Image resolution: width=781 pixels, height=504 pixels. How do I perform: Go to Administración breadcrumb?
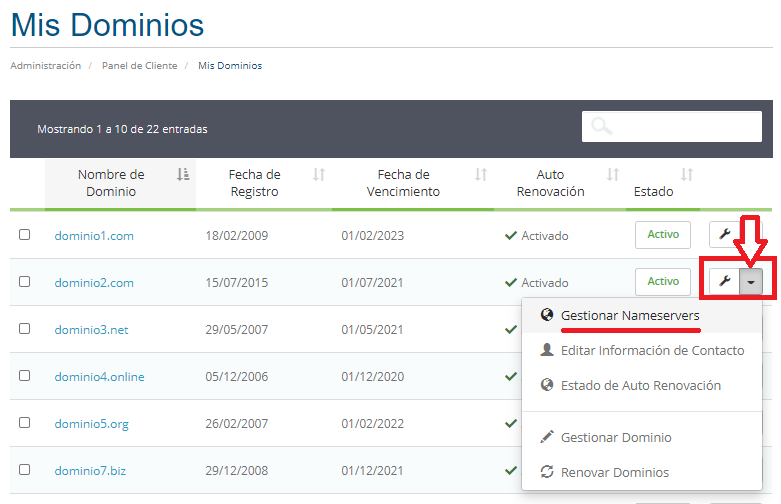point(45,66)
